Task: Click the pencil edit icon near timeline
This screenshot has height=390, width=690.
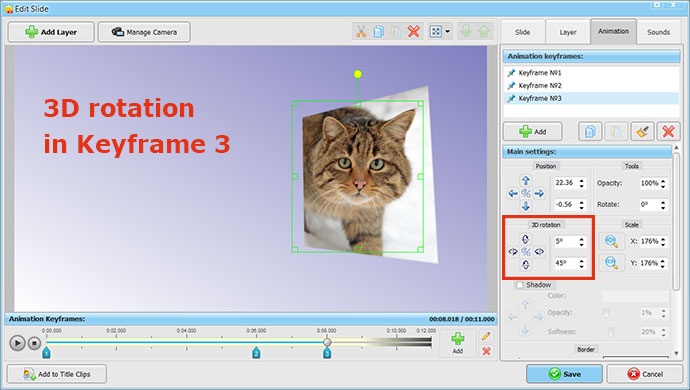Action: coord(486,336)
